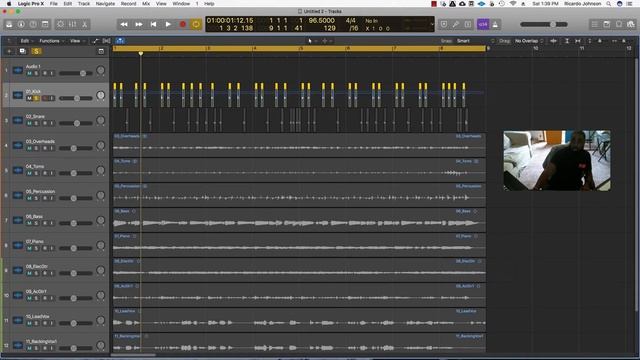Click the Add Track plus button
Image resolution: width=640 pixels, height=360 pixels.
(x=9, y=51)
